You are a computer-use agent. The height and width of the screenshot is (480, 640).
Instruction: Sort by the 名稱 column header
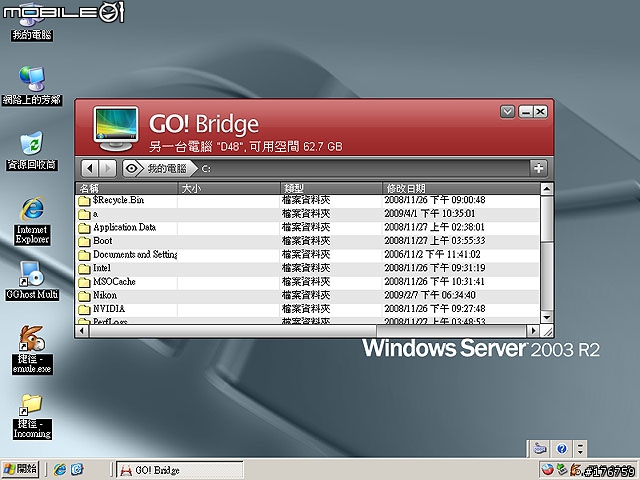[x=127, y=188]
